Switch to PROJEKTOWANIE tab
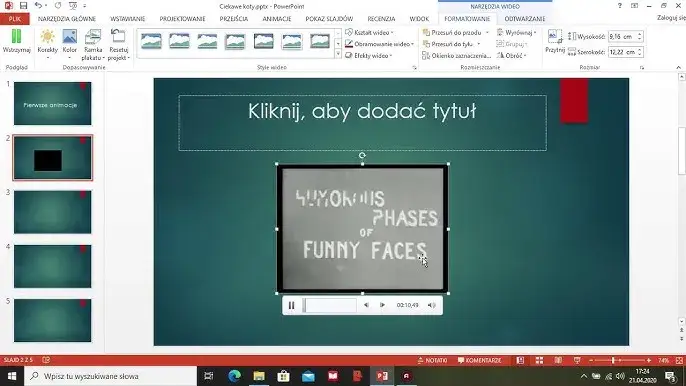Image resolution: width=686 pixels, height=386 pixels. pos(182,19)
